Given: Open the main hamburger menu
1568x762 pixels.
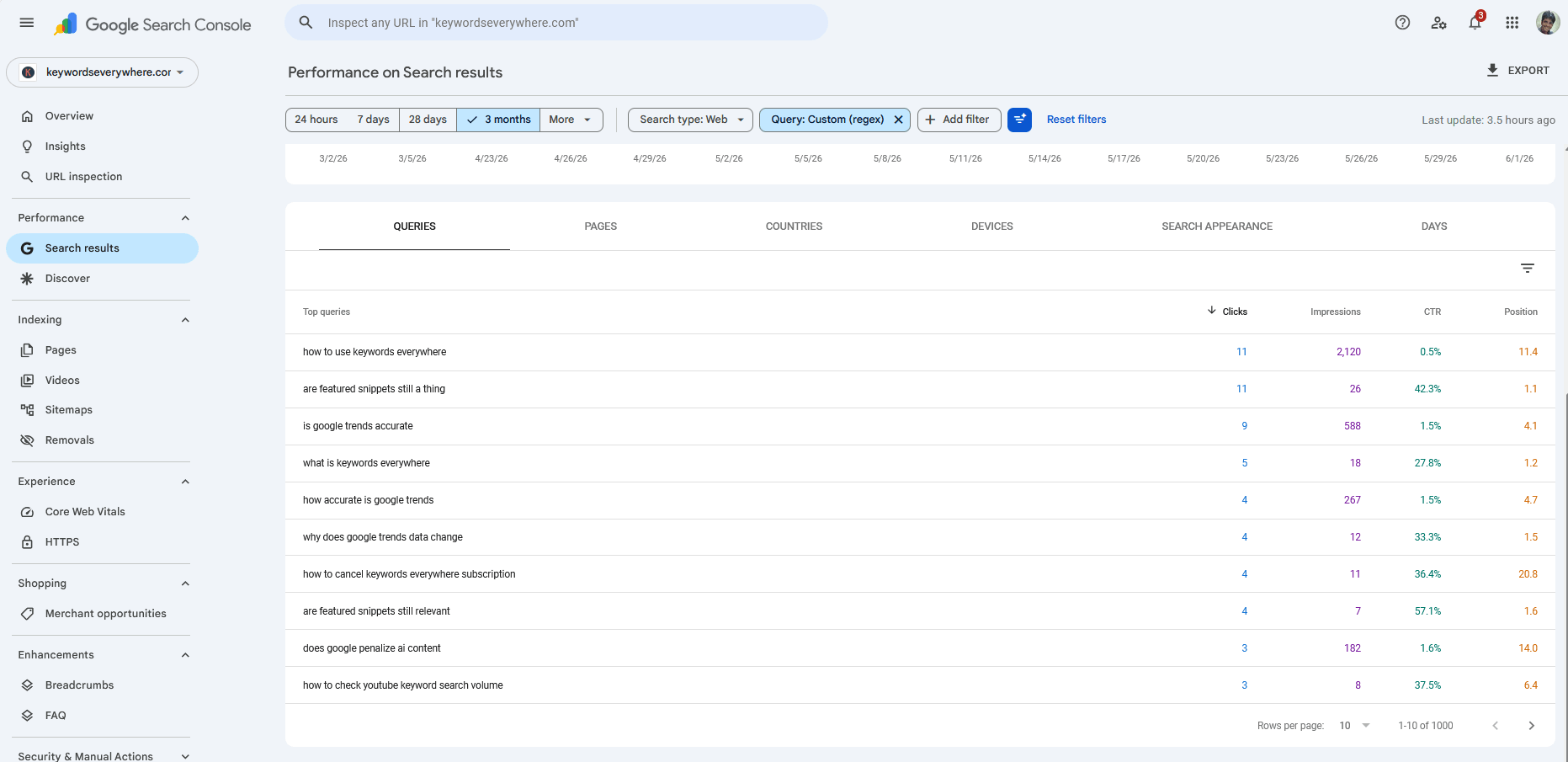Looking at the screenshot, I should tap(27, 23).
